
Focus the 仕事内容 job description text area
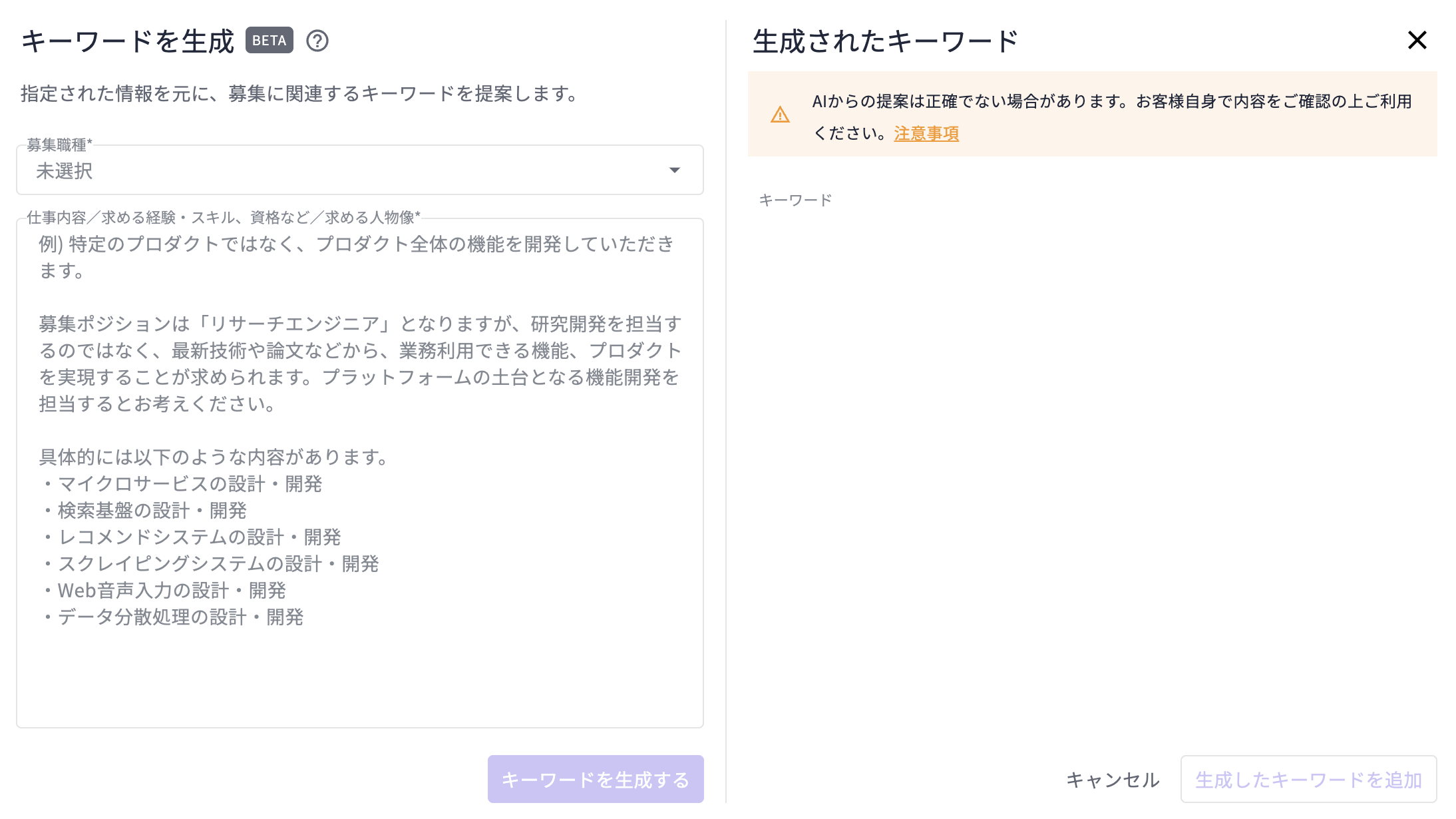click(x=359, y=466)
